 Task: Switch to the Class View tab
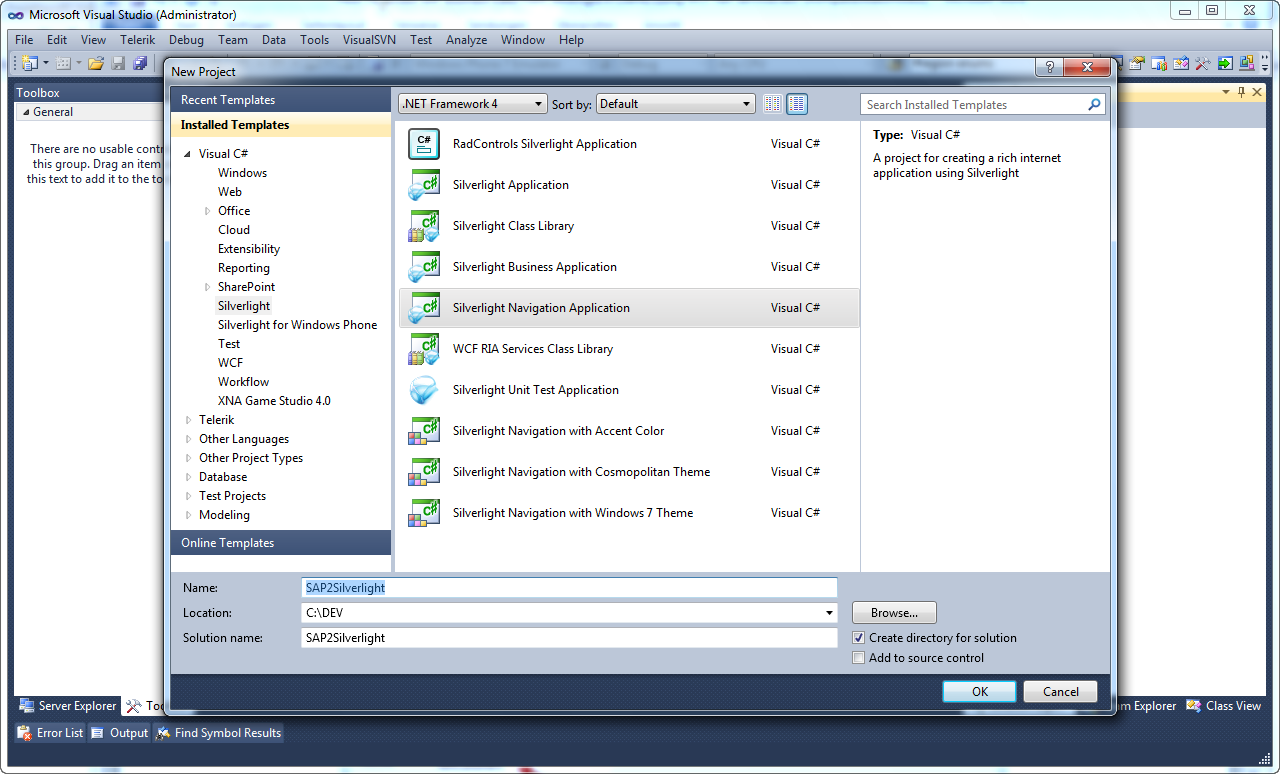click(1224, 706)
